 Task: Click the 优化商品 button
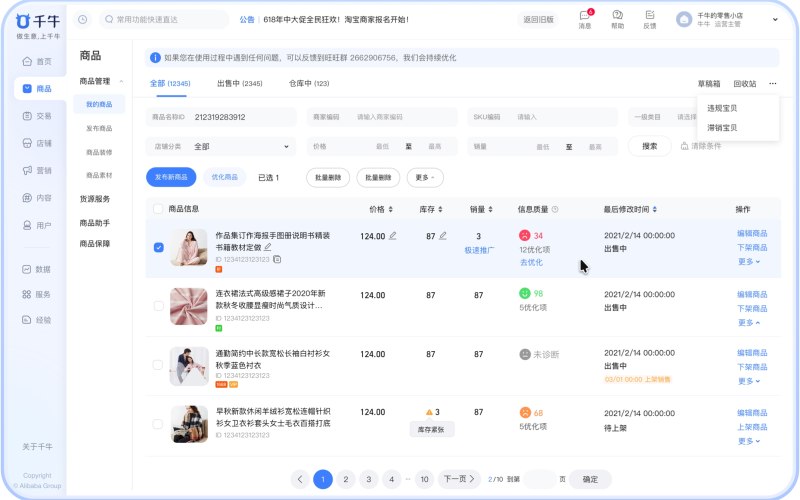click(224, 177)
